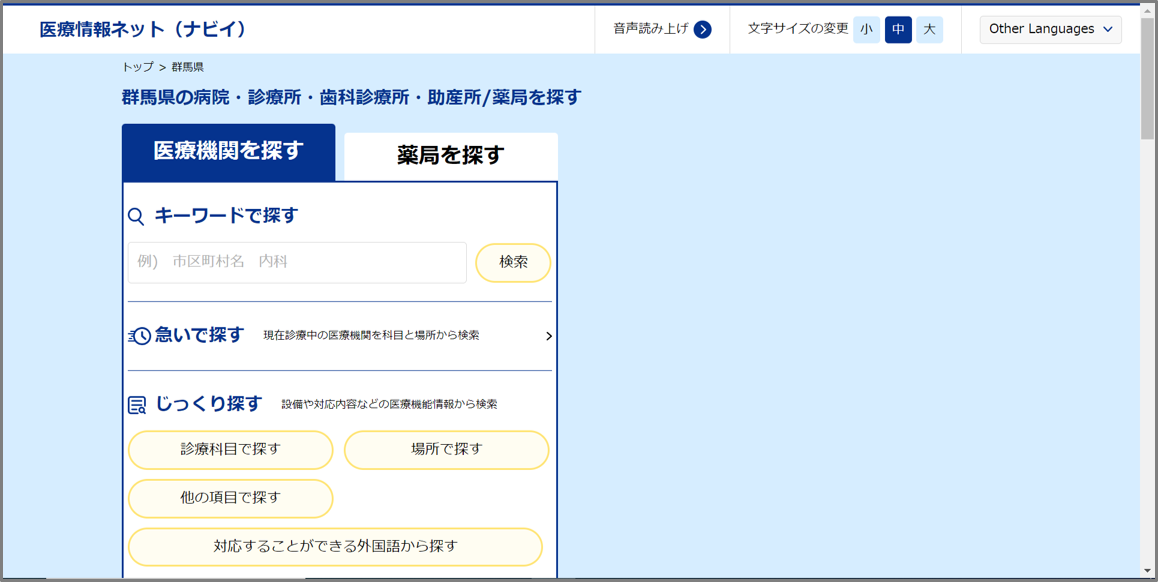Click the 設備や対応内容などの医療機能情報から検索 description
This screenshot has height=582, width=1158.
[389, 405]
